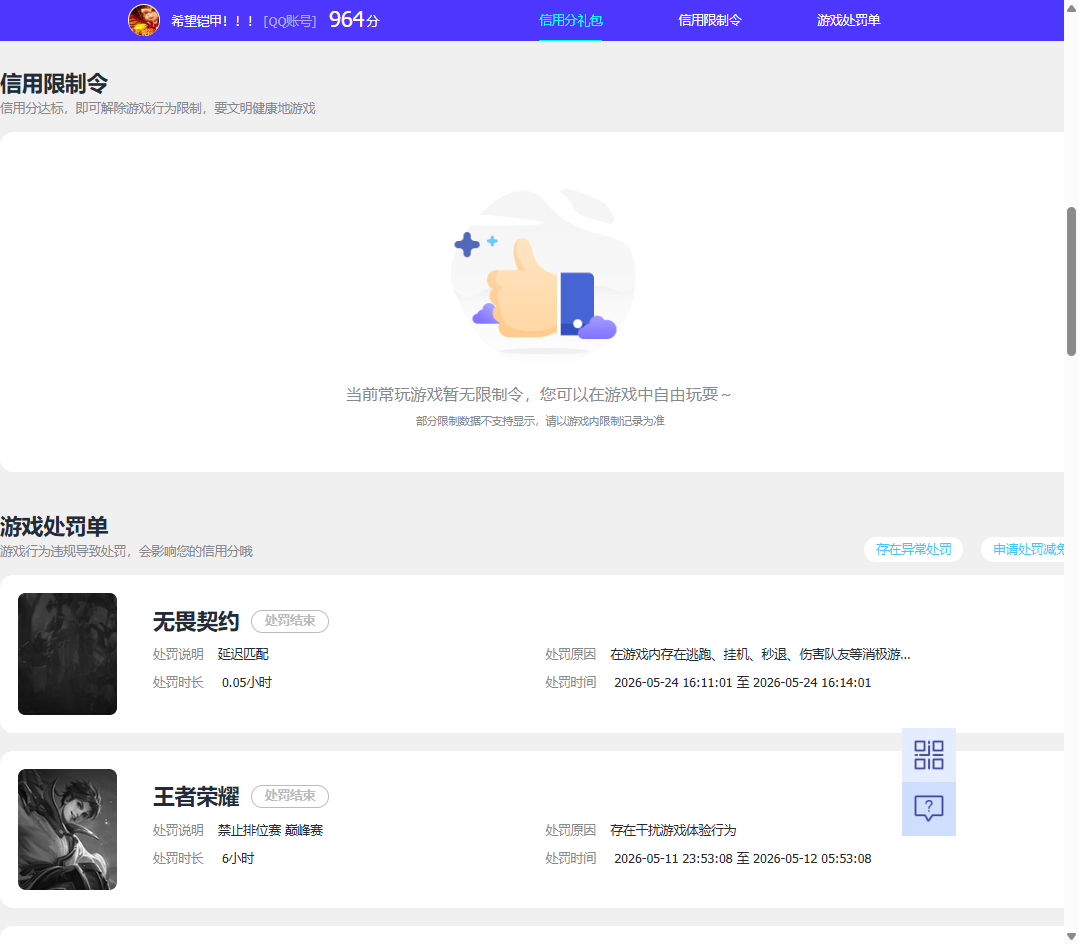
Task: Open the 无畏契约 game thumbnail
Action: (x=67, y=654)
